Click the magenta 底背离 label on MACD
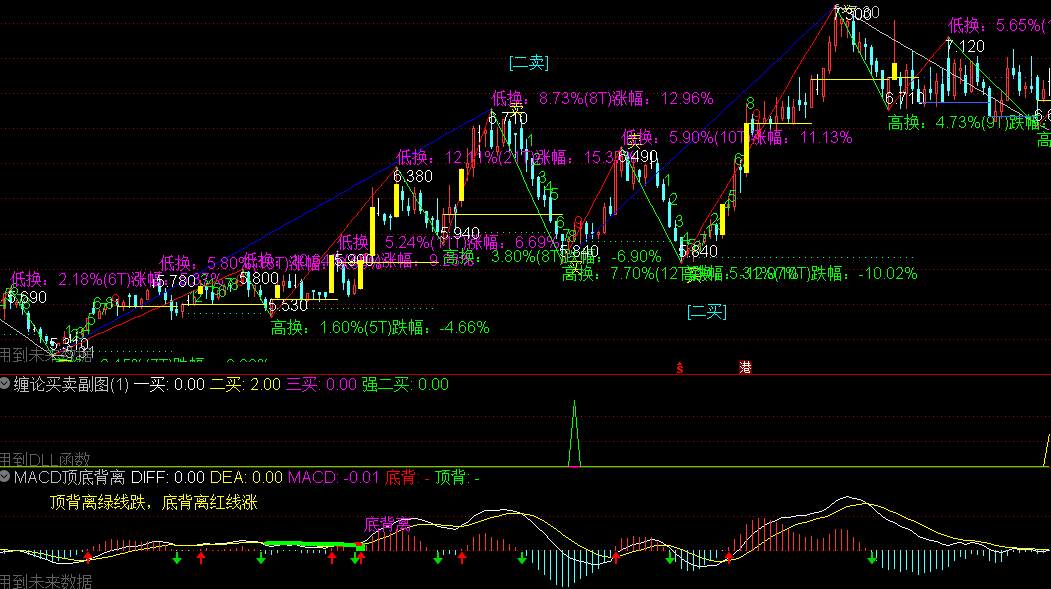 click(x=387, y=524)
